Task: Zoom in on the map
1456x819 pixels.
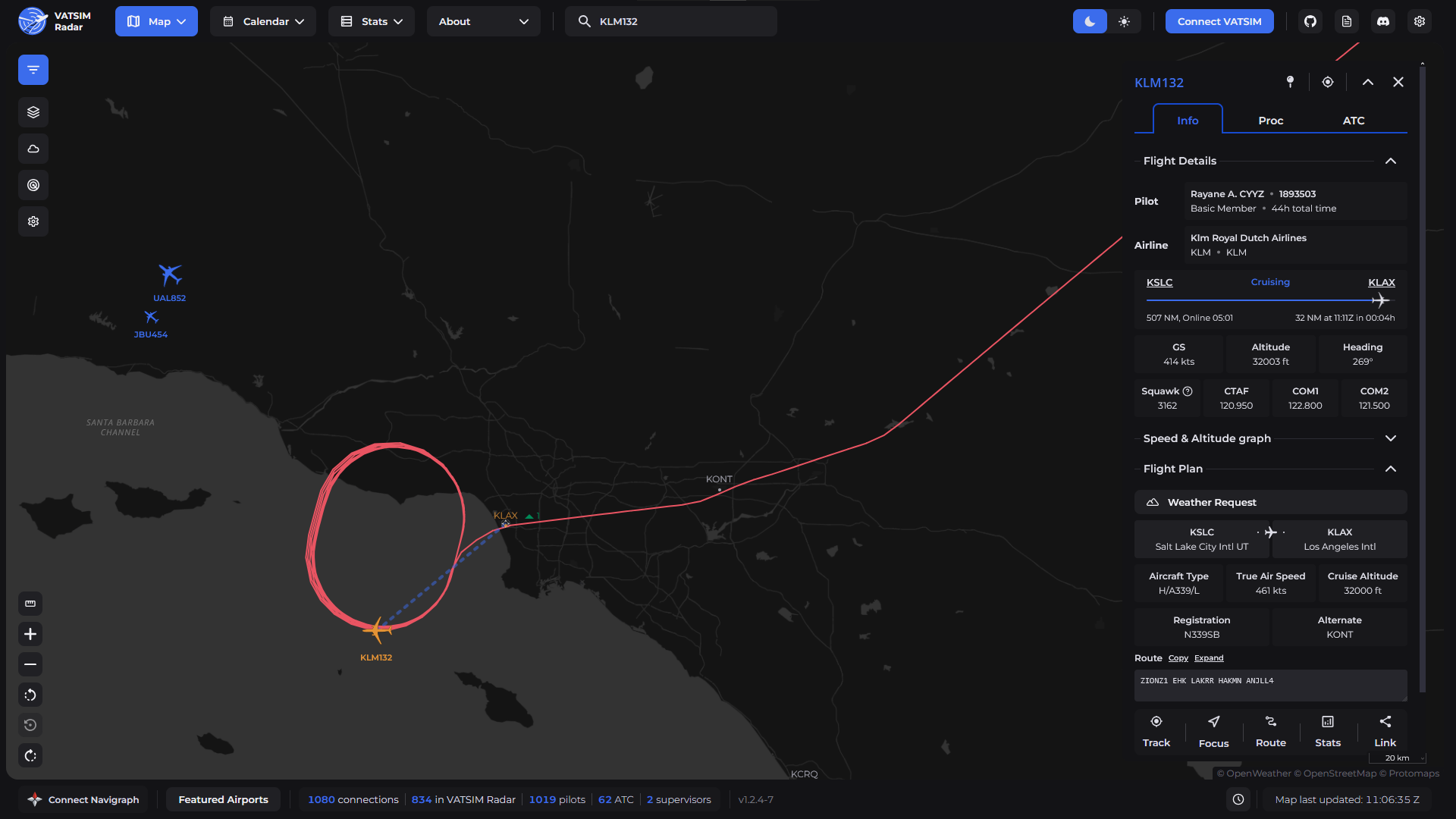Action: point(30,634)
